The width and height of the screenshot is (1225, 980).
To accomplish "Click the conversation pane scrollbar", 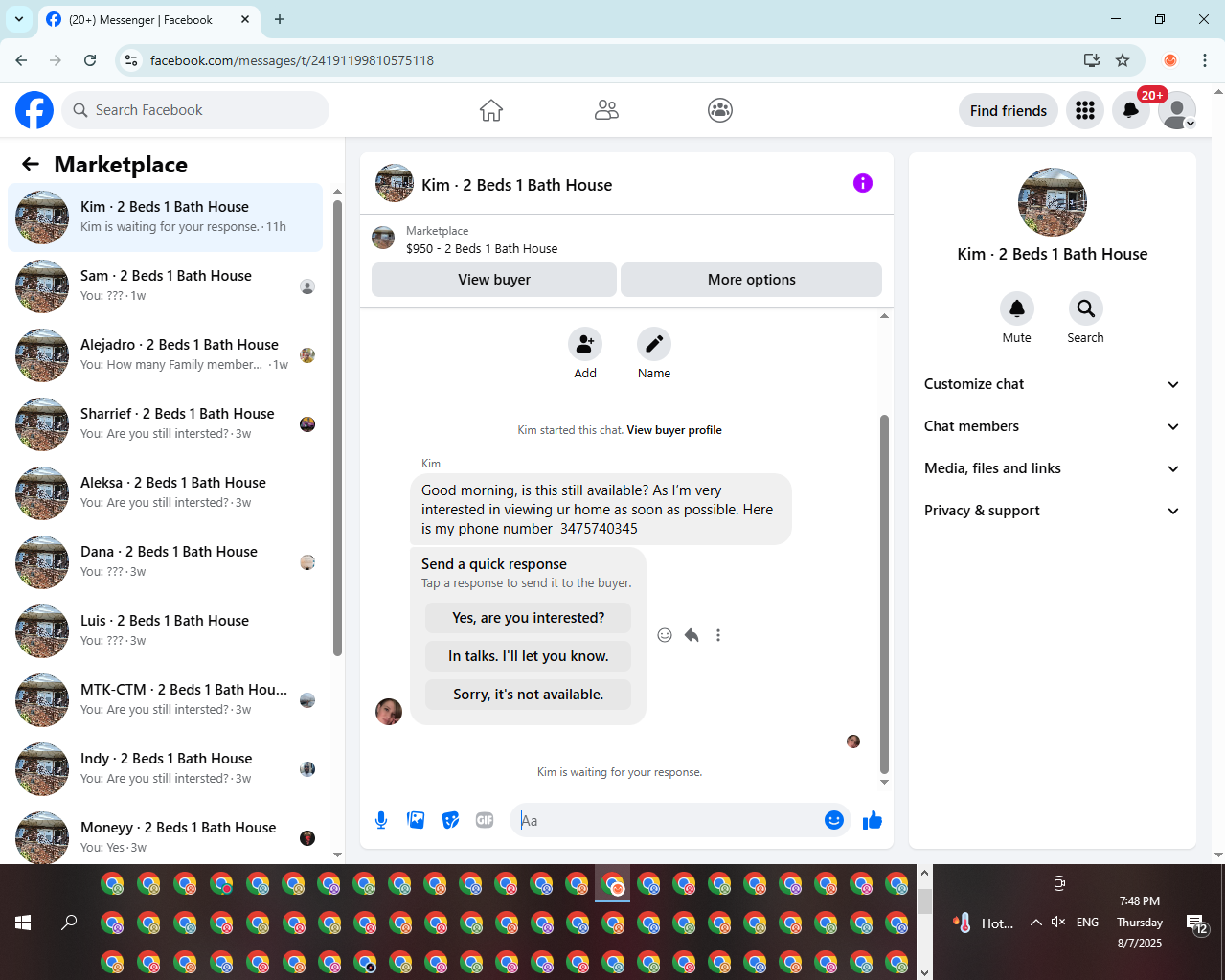I will 884,594.
